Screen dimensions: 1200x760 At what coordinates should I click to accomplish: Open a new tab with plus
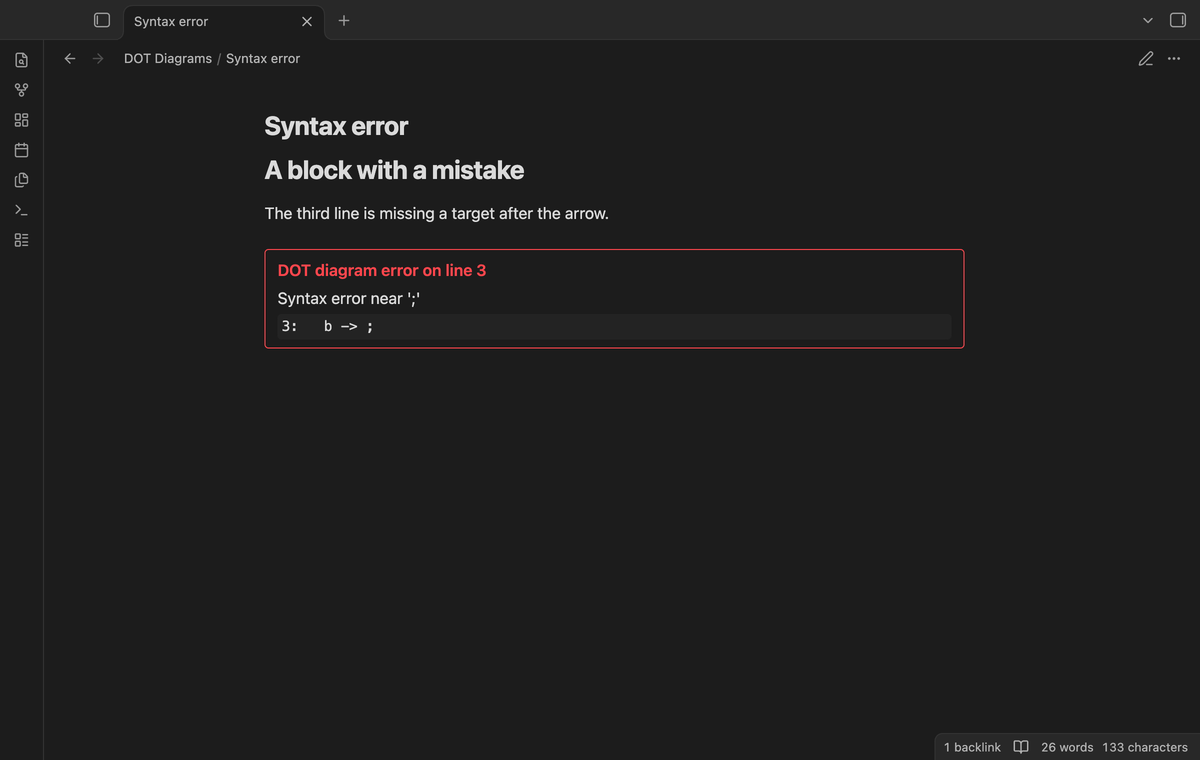(x=343, y=20)
